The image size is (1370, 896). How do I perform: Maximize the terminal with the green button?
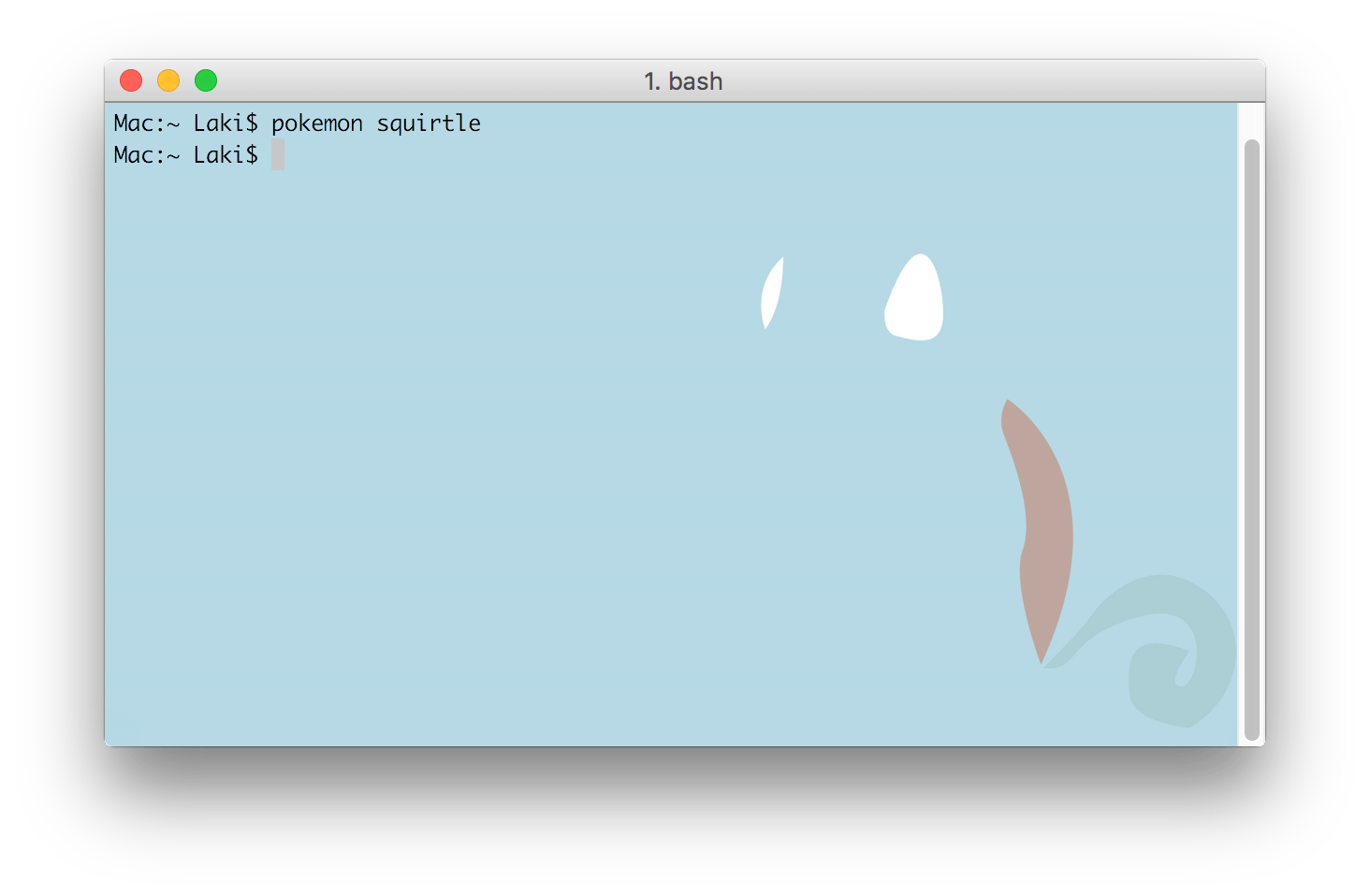coord(206,81)
